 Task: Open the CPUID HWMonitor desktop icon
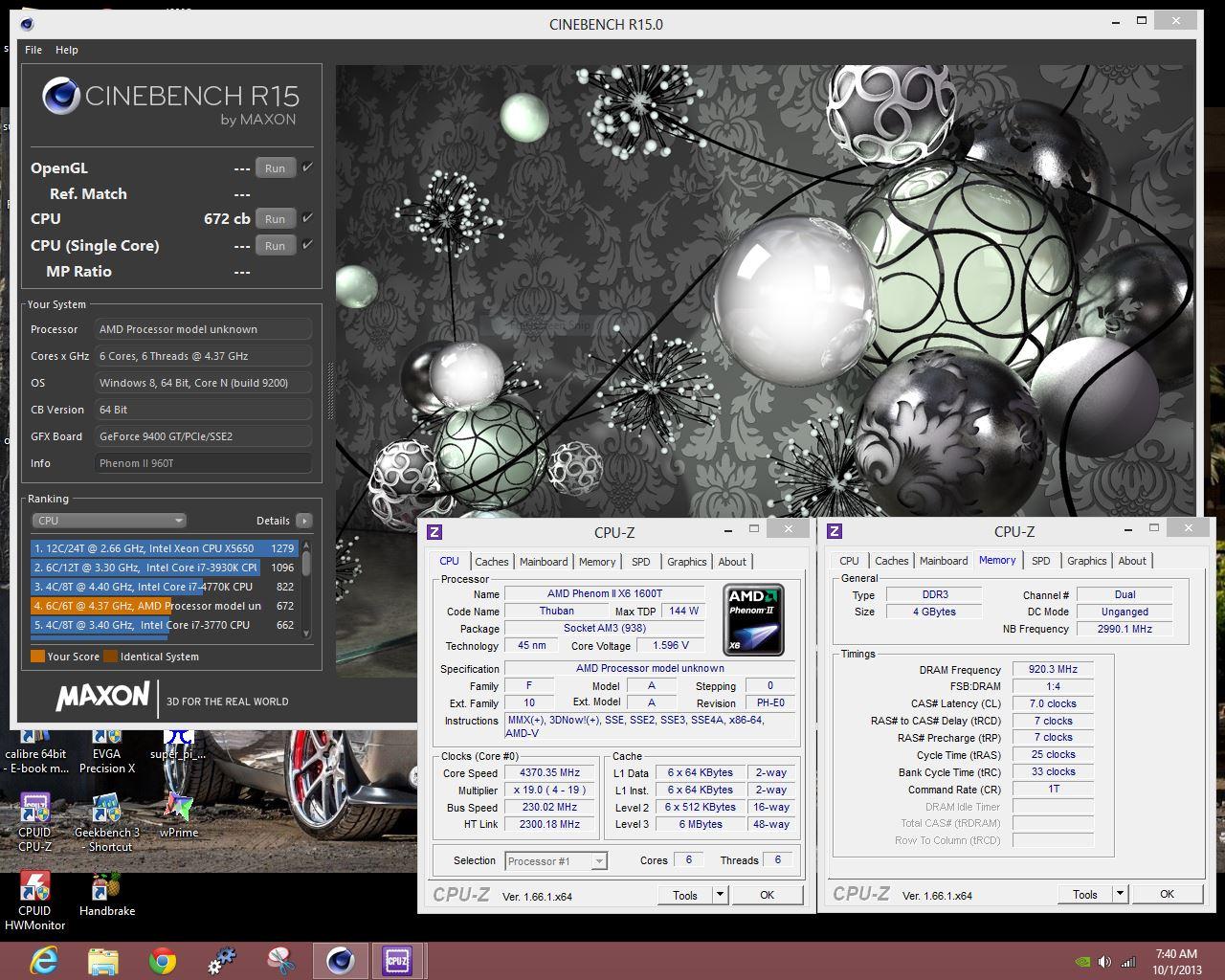point(35,901)
